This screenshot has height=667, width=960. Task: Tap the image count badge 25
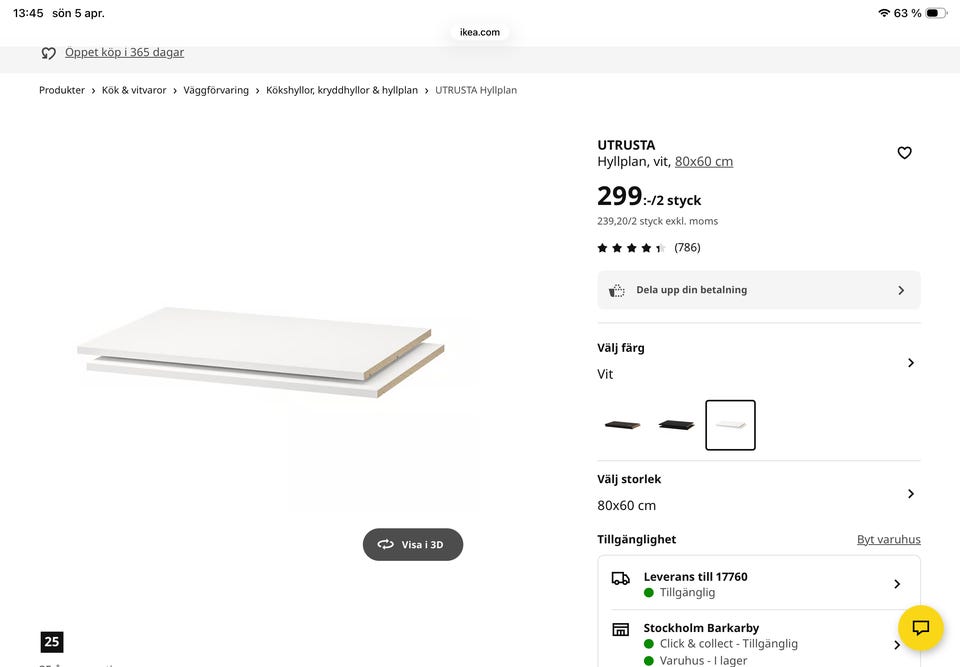[x=52, y=642]
